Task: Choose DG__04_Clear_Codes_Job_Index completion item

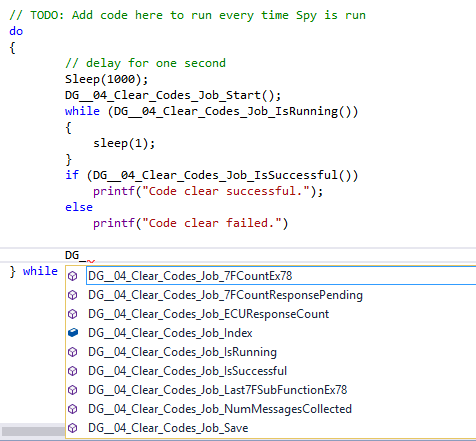Action: point(170,333)
